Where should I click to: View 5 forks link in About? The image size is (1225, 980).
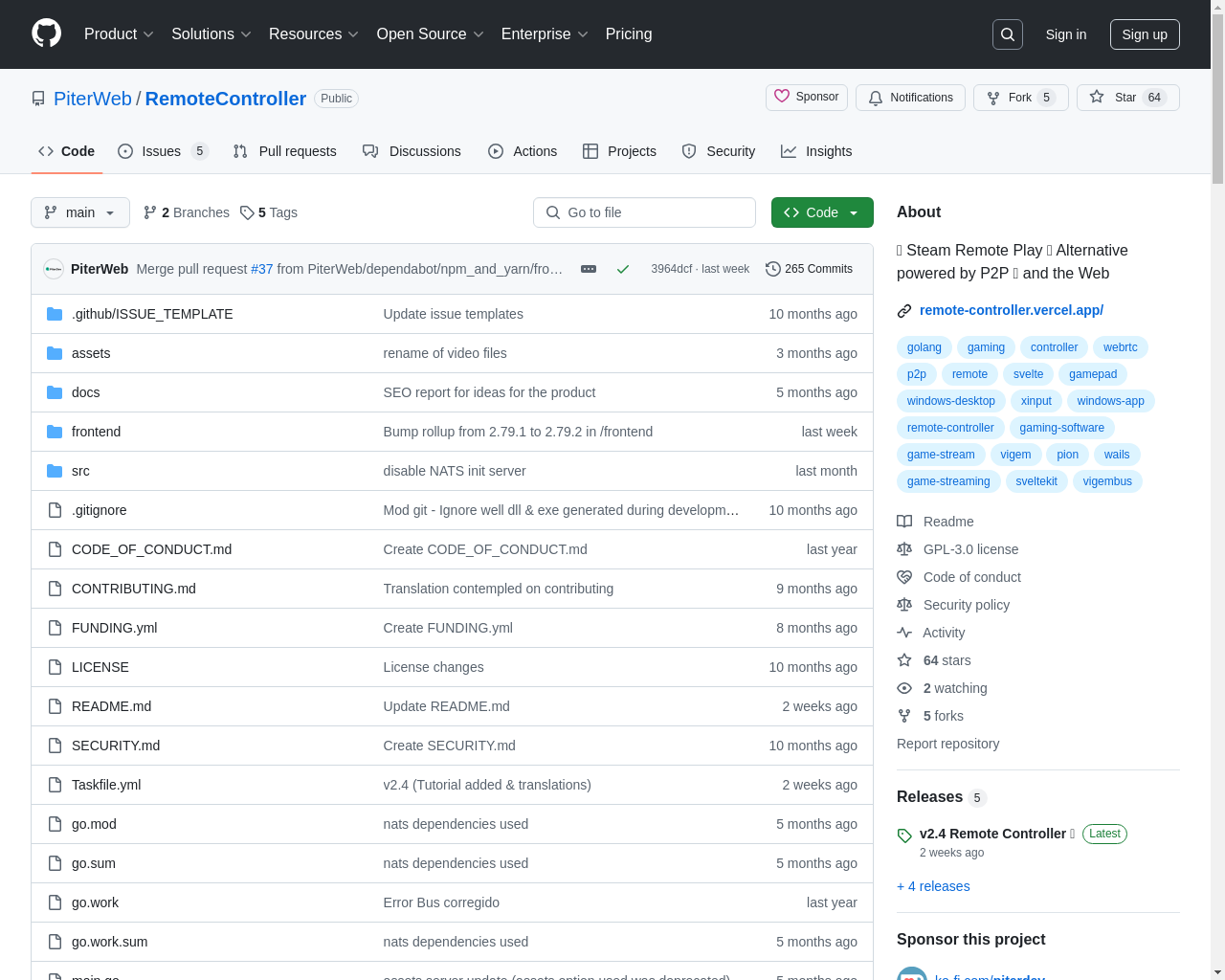coord(930,716)
